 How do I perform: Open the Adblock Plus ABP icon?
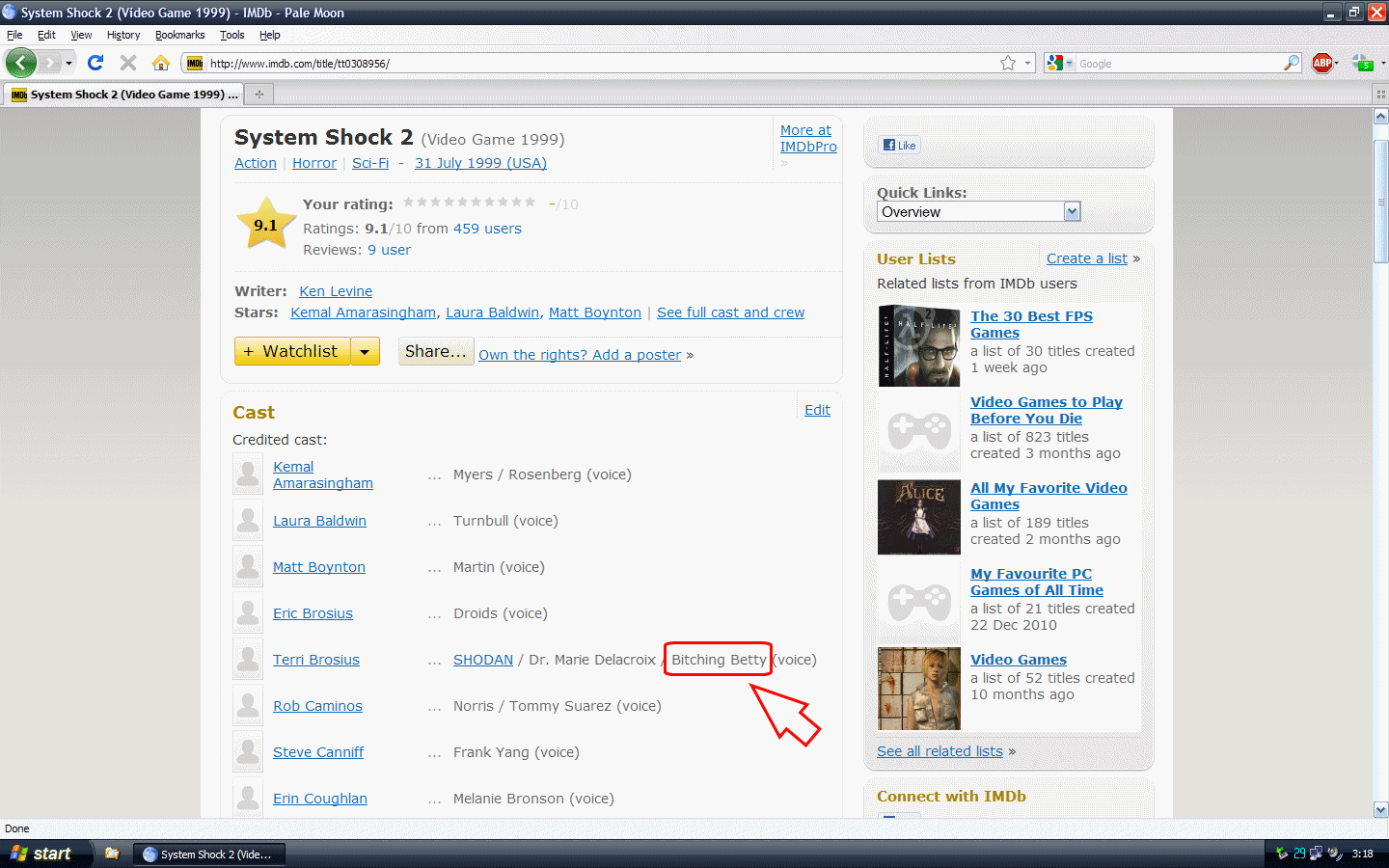[1322, 63]
